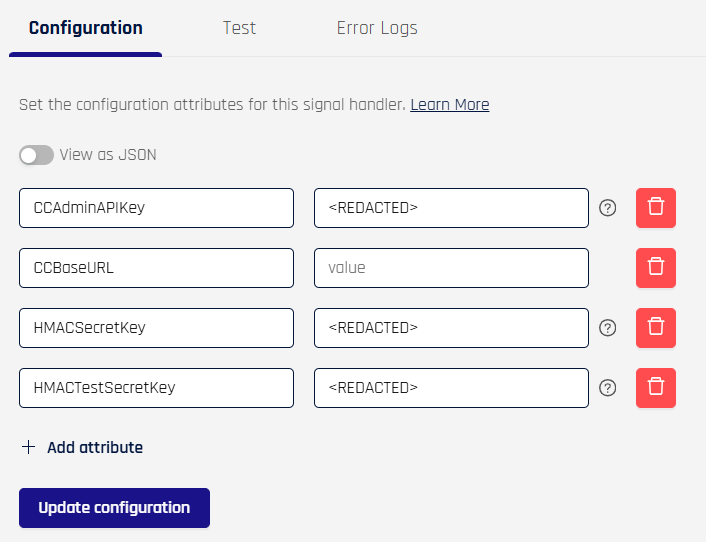Switch to the Test tab
Screen dimensions: 706x542
(239, 28)
